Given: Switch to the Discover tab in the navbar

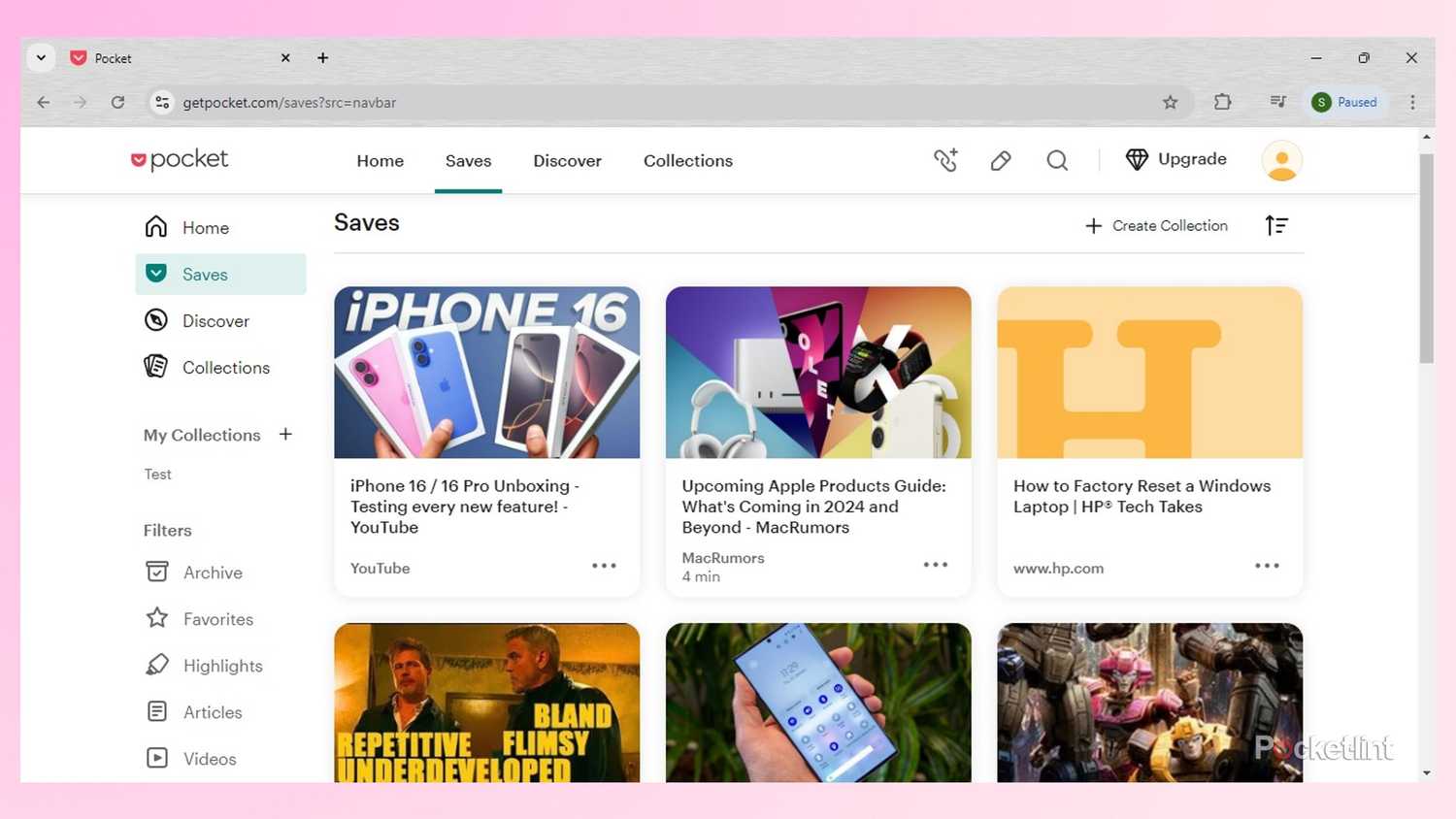Looking at the screenshot, I should click(567, 160).
